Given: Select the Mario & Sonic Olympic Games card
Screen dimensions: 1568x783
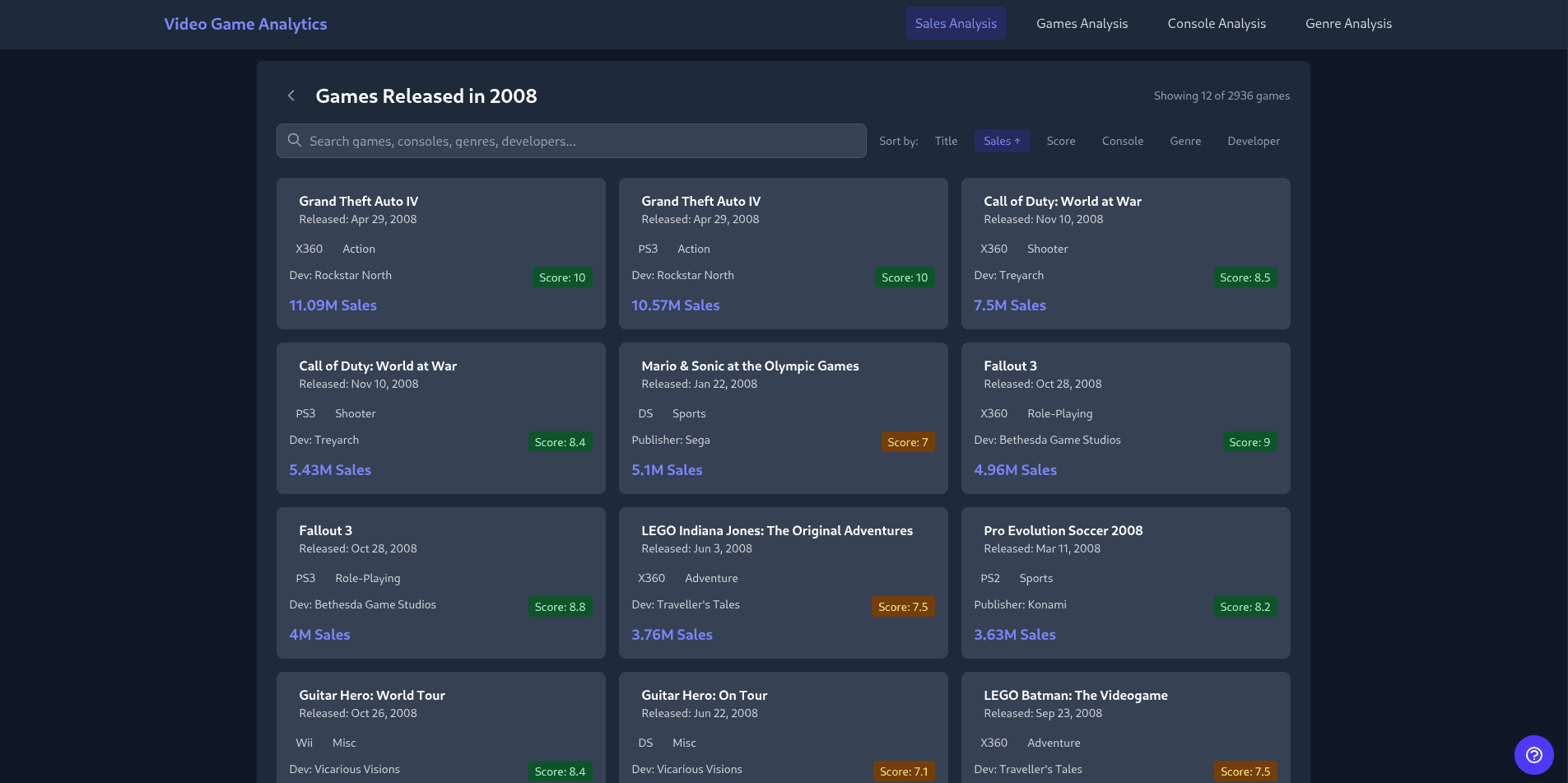Looking at the screenshot, I should pyautogui.click(x=784, y=418).
